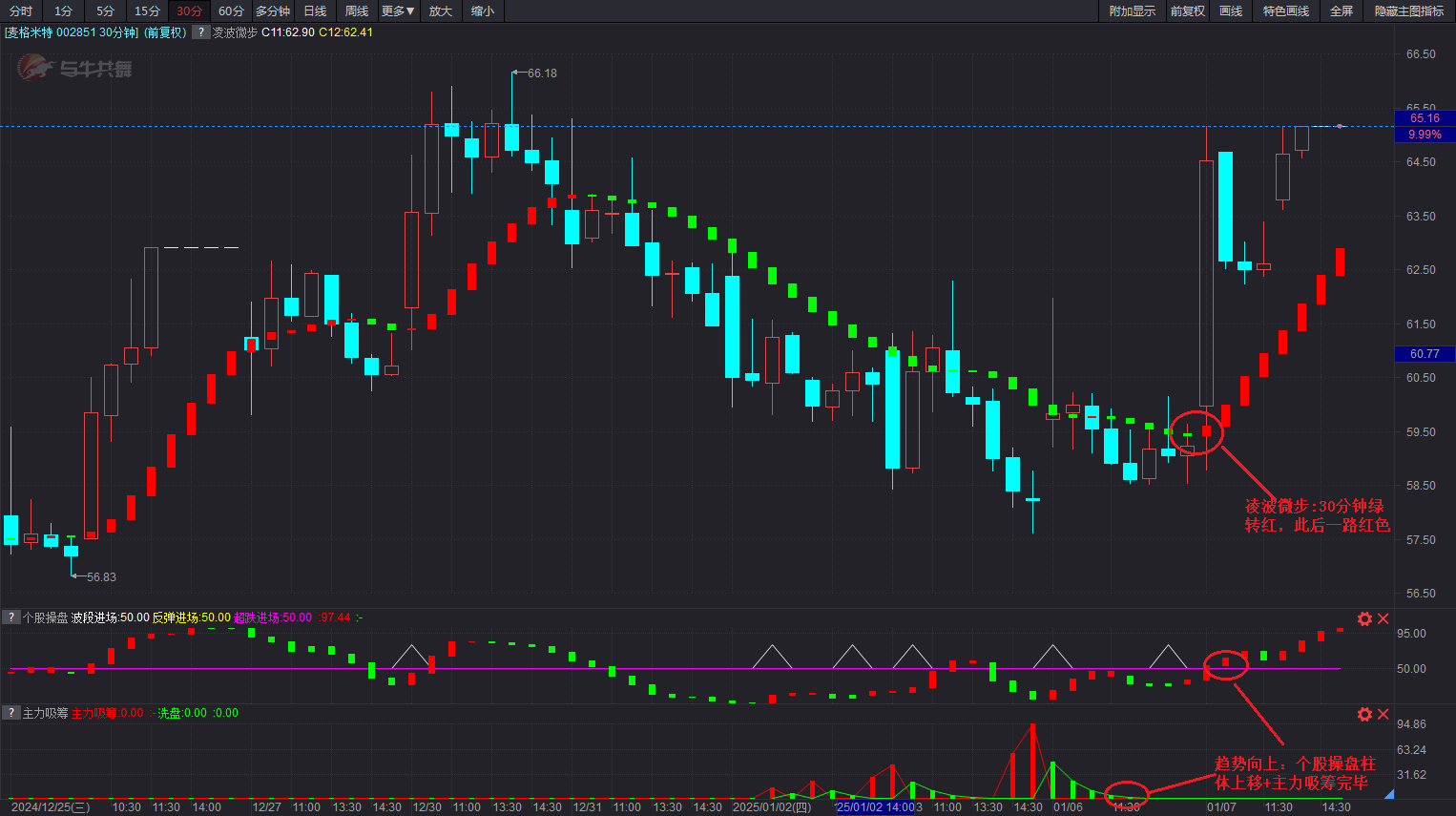
Task: Click the 12/30 date on the time axis
Action: pyautogui.click(x=426, y=807)
